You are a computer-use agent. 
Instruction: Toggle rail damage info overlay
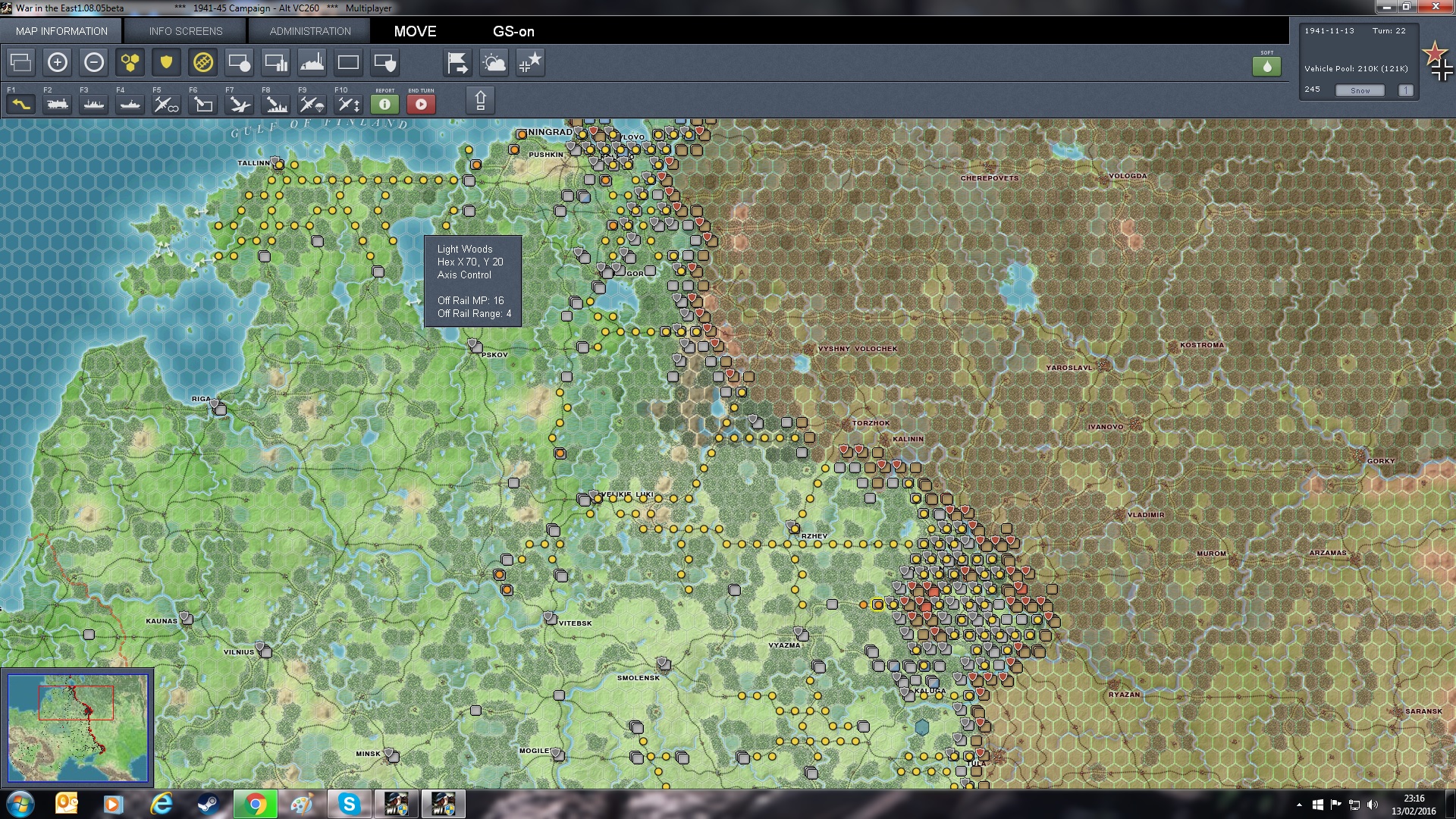click(x=202, y=63)
